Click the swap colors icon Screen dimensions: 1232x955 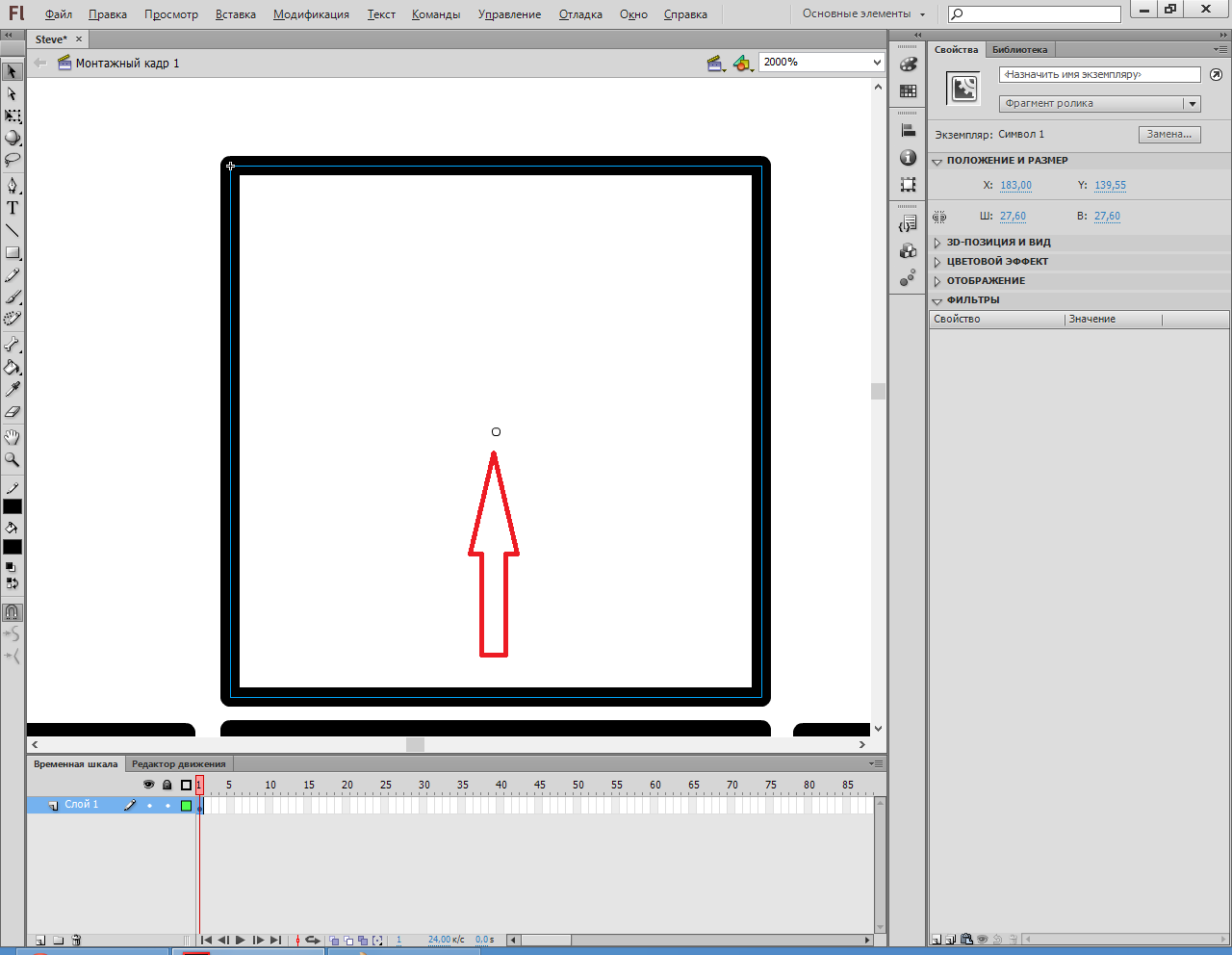pos(13,583)
